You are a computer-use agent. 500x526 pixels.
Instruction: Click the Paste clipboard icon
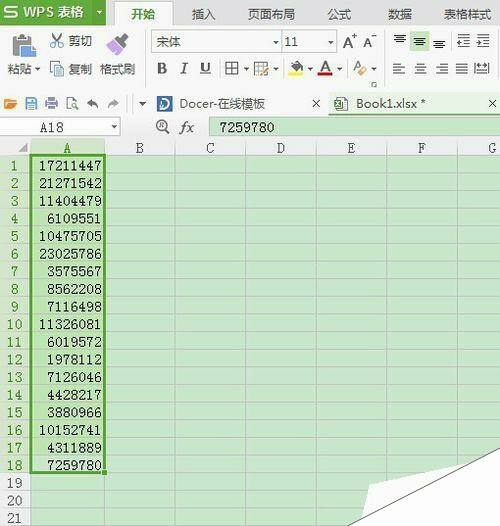pos(24,45)
